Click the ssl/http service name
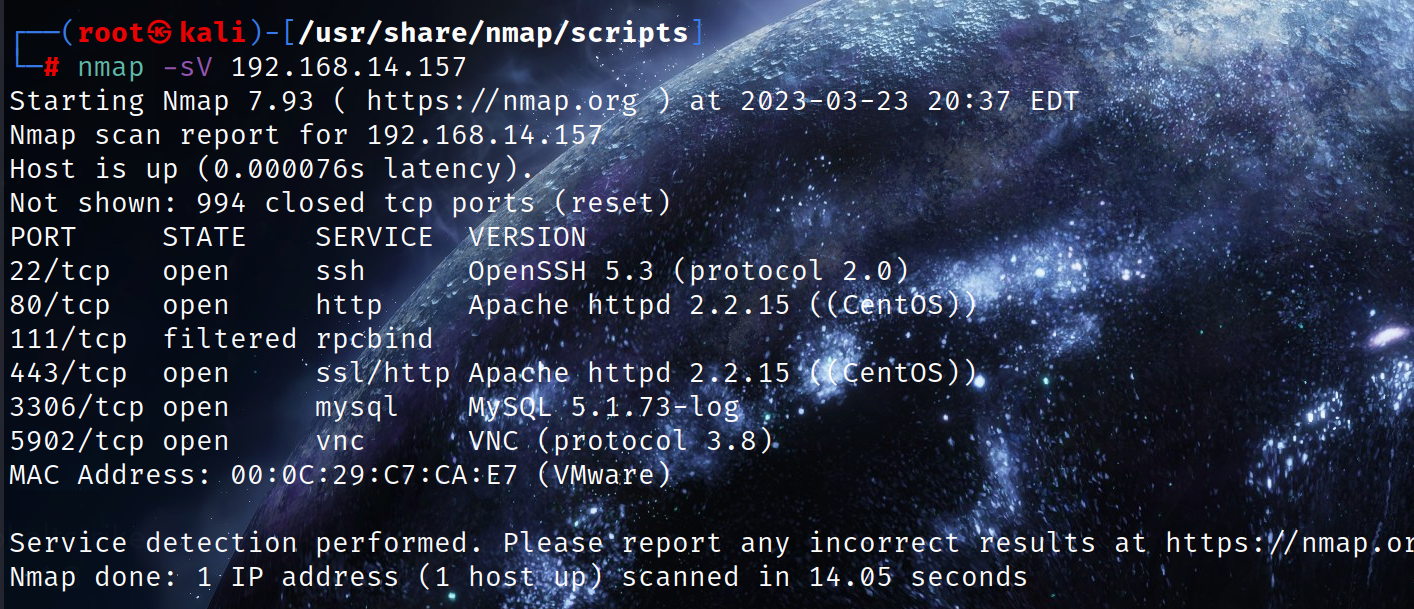This screenshot has width=1414, height=609. click(x=383, y=373)
